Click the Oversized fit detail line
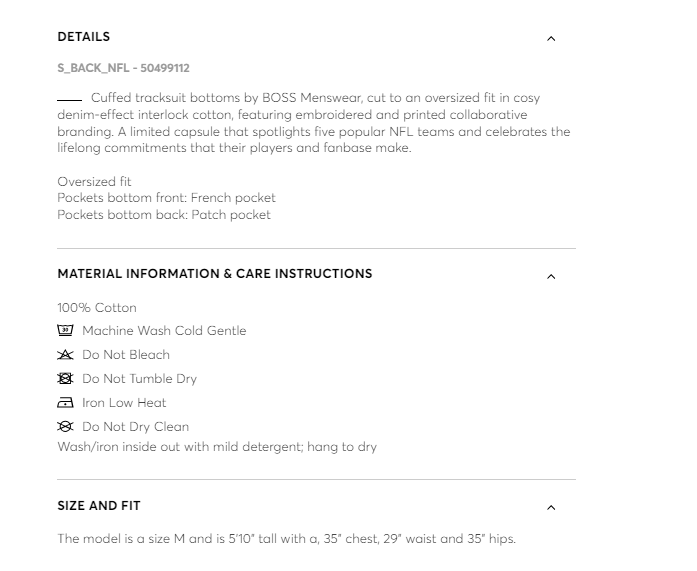 pos(94,181)
